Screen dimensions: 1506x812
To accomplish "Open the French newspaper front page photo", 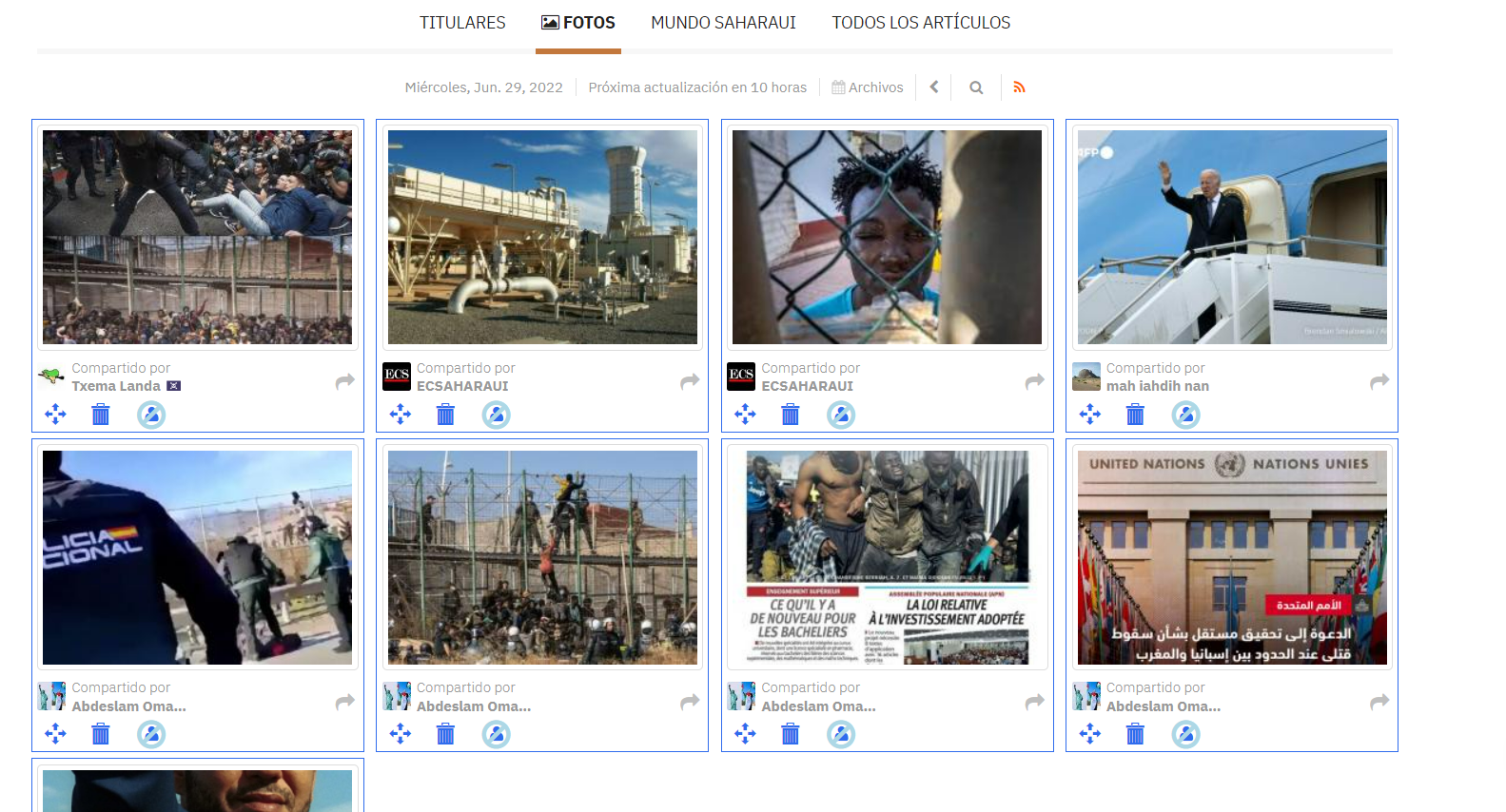I will click(x=888, y=557).
